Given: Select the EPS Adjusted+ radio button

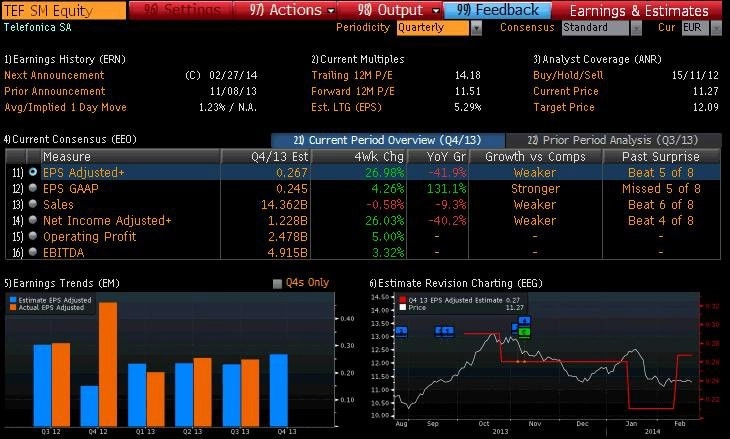Looking at the screenshot, I should point(33,172).
